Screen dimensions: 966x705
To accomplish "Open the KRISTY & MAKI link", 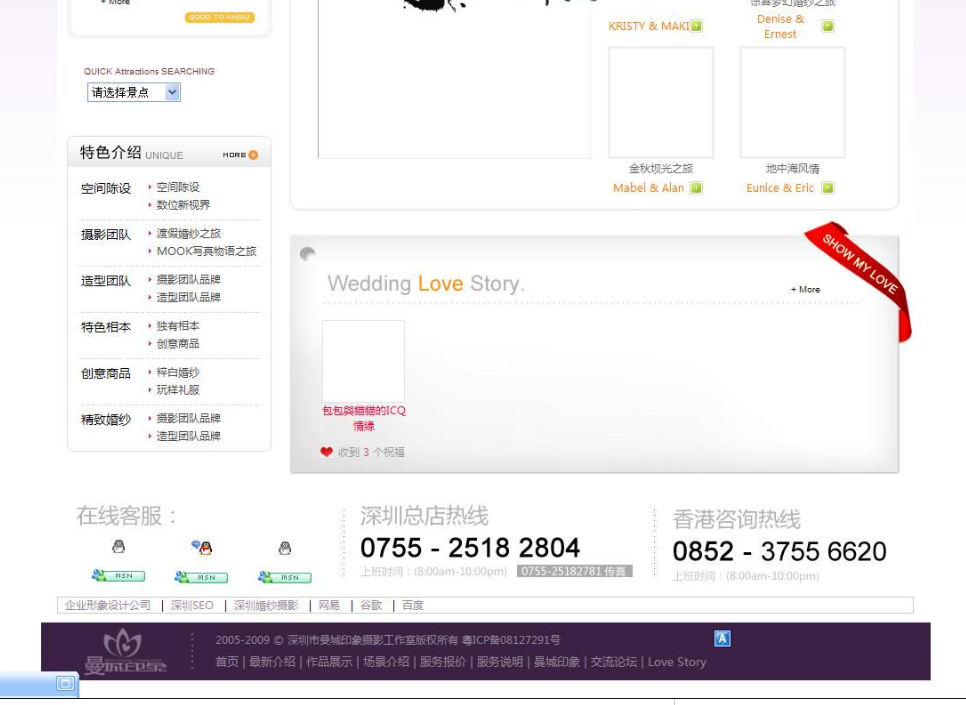I will tap(649, 26).
